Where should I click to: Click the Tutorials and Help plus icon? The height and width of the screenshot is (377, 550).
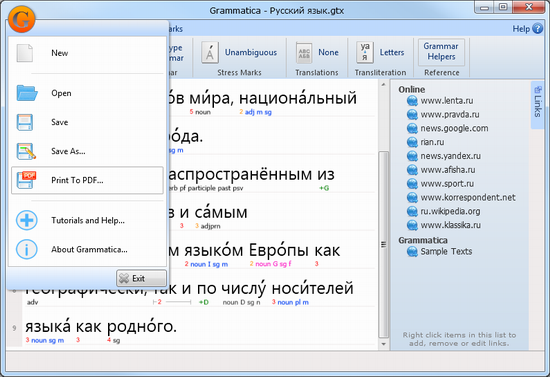27,220
